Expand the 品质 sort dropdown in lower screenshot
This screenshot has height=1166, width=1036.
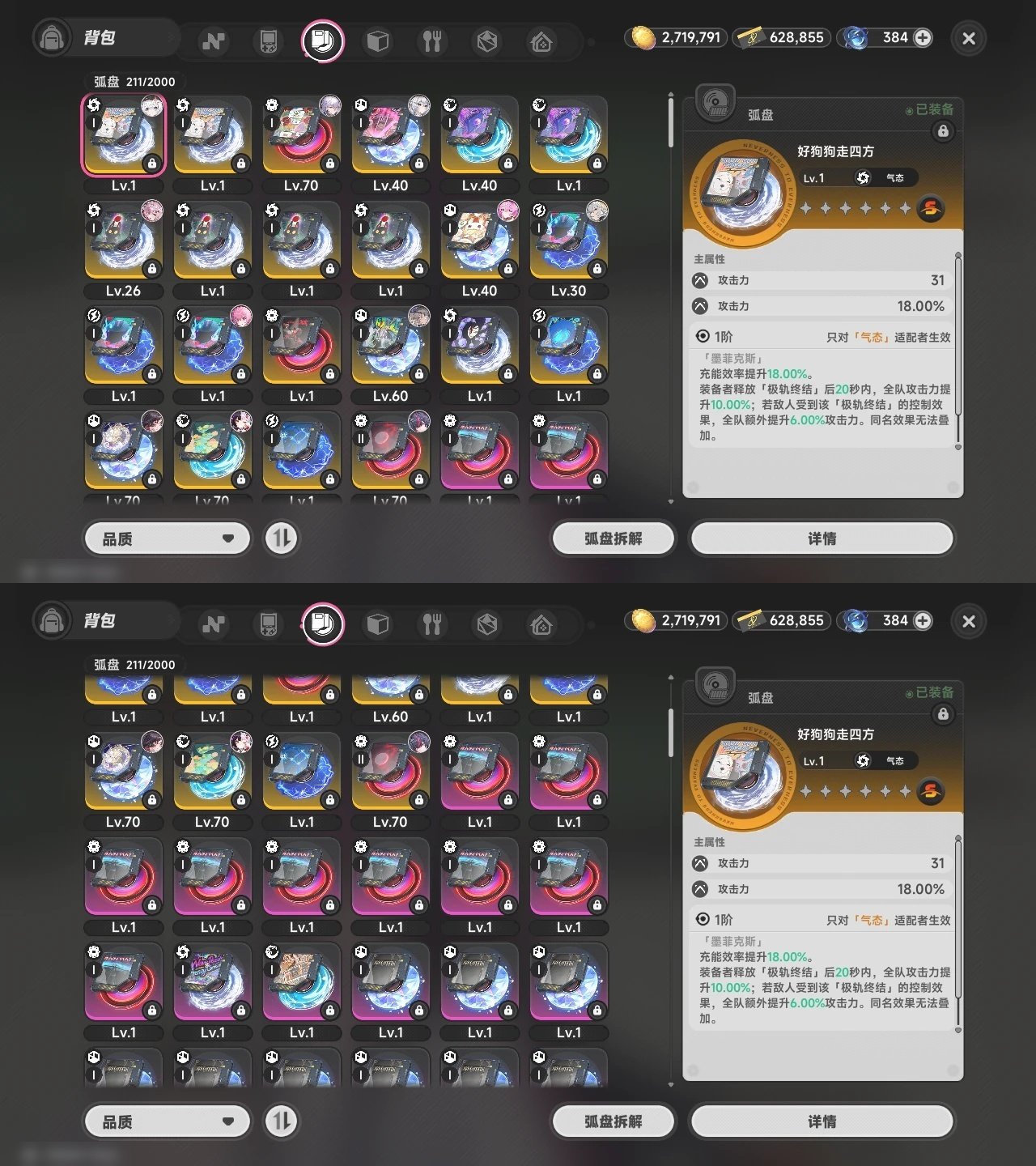(x=168, y=1121)
